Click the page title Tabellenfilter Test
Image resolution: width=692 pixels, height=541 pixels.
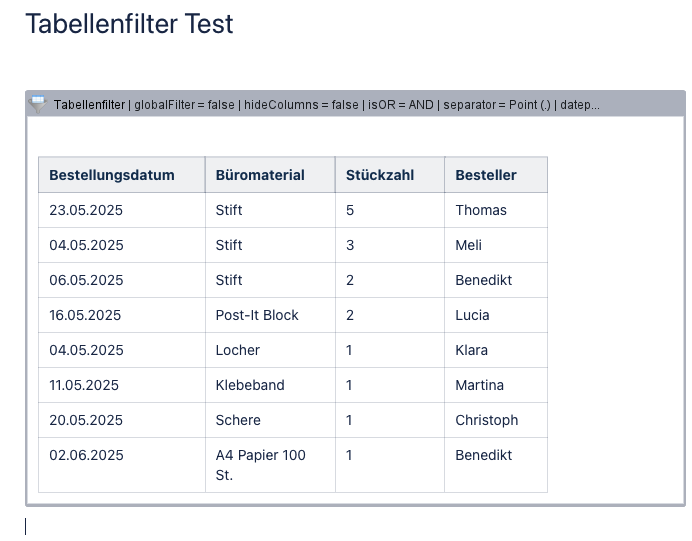tap(129, 24)
